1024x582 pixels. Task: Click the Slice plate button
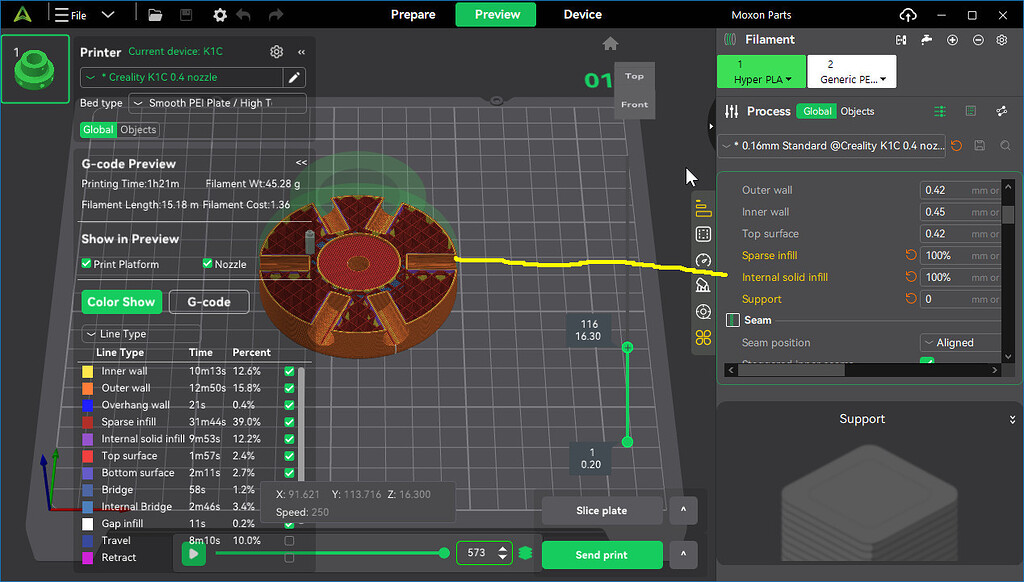click(602, 510)
